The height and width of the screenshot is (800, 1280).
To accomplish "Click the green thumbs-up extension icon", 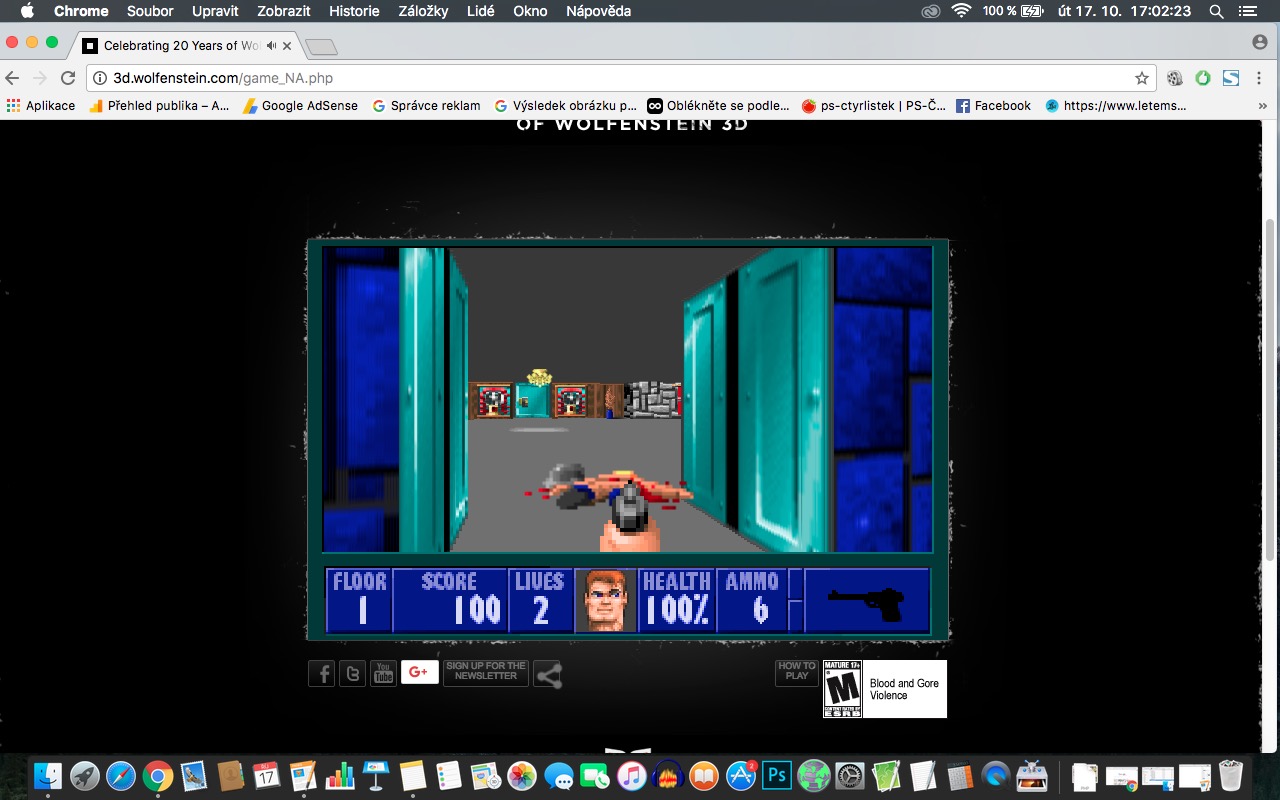I will tap(1203, 78).
